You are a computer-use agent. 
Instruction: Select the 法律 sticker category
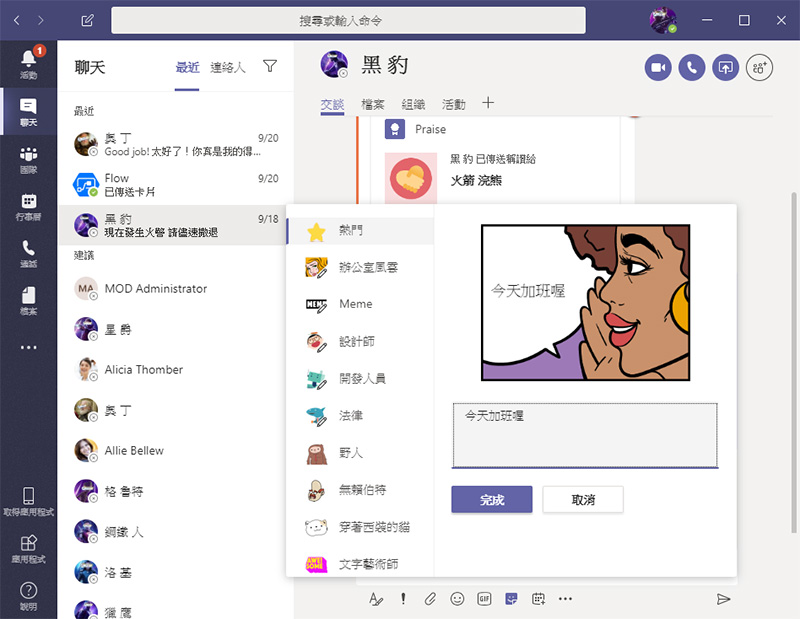tap(360, 415)
